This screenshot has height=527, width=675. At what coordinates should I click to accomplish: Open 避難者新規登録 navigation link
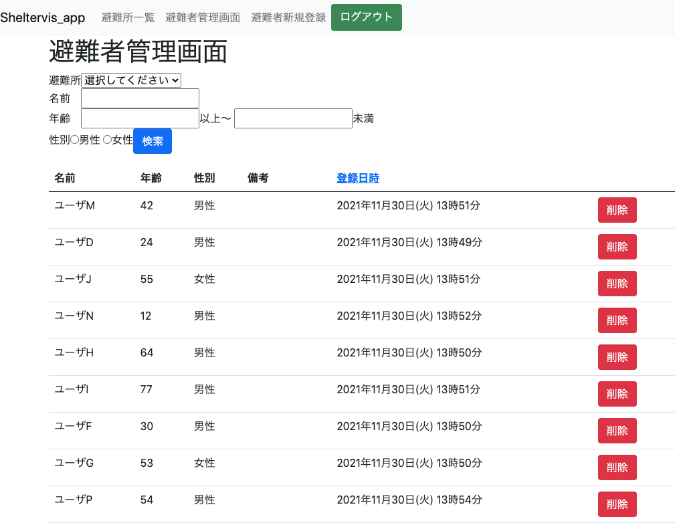click(x=288, y=18)
